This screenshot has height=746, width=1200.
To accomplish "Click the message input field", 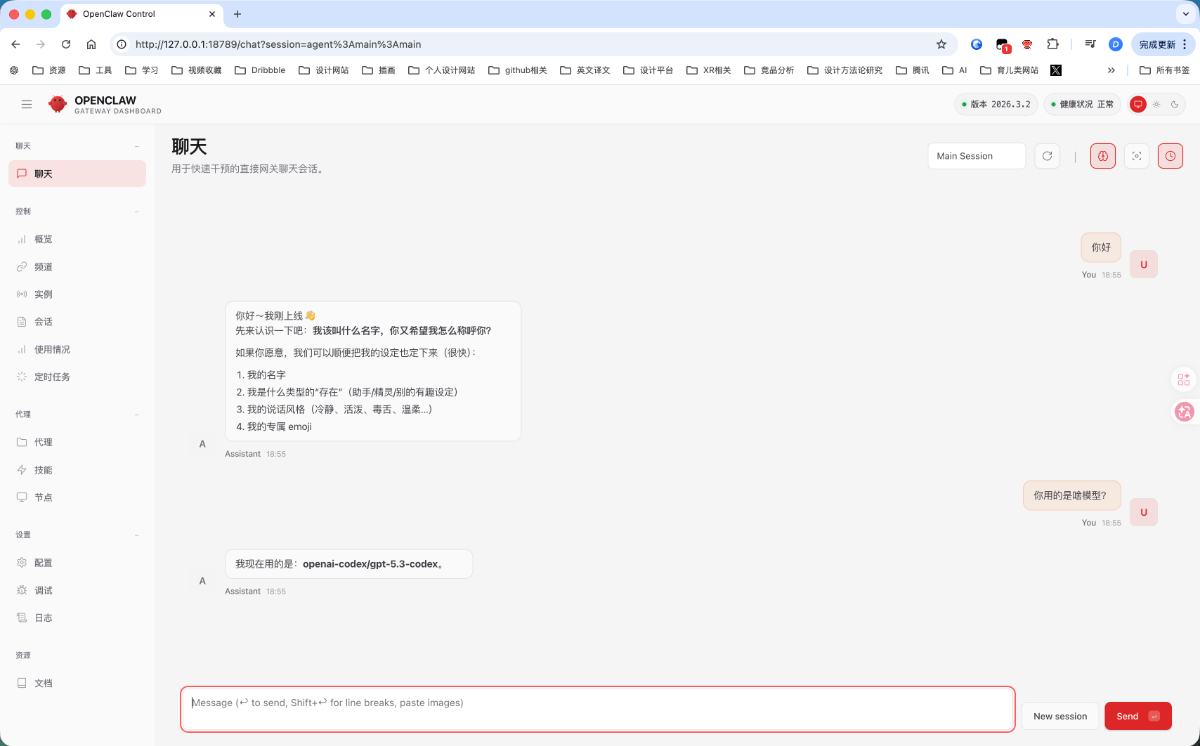I will click(x=597, y=708).
